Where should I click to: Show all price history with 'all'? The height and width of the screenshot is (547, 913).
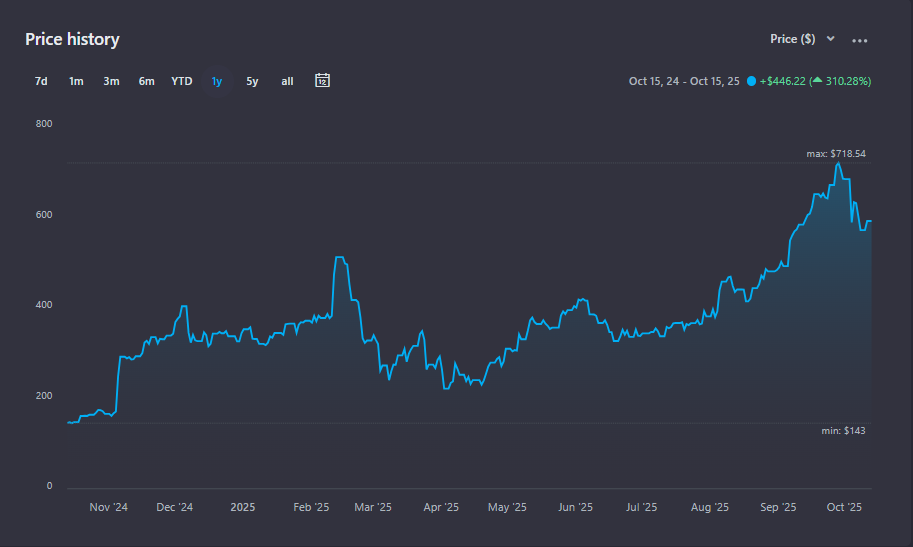pyautogui.click(x=287, y=81)
